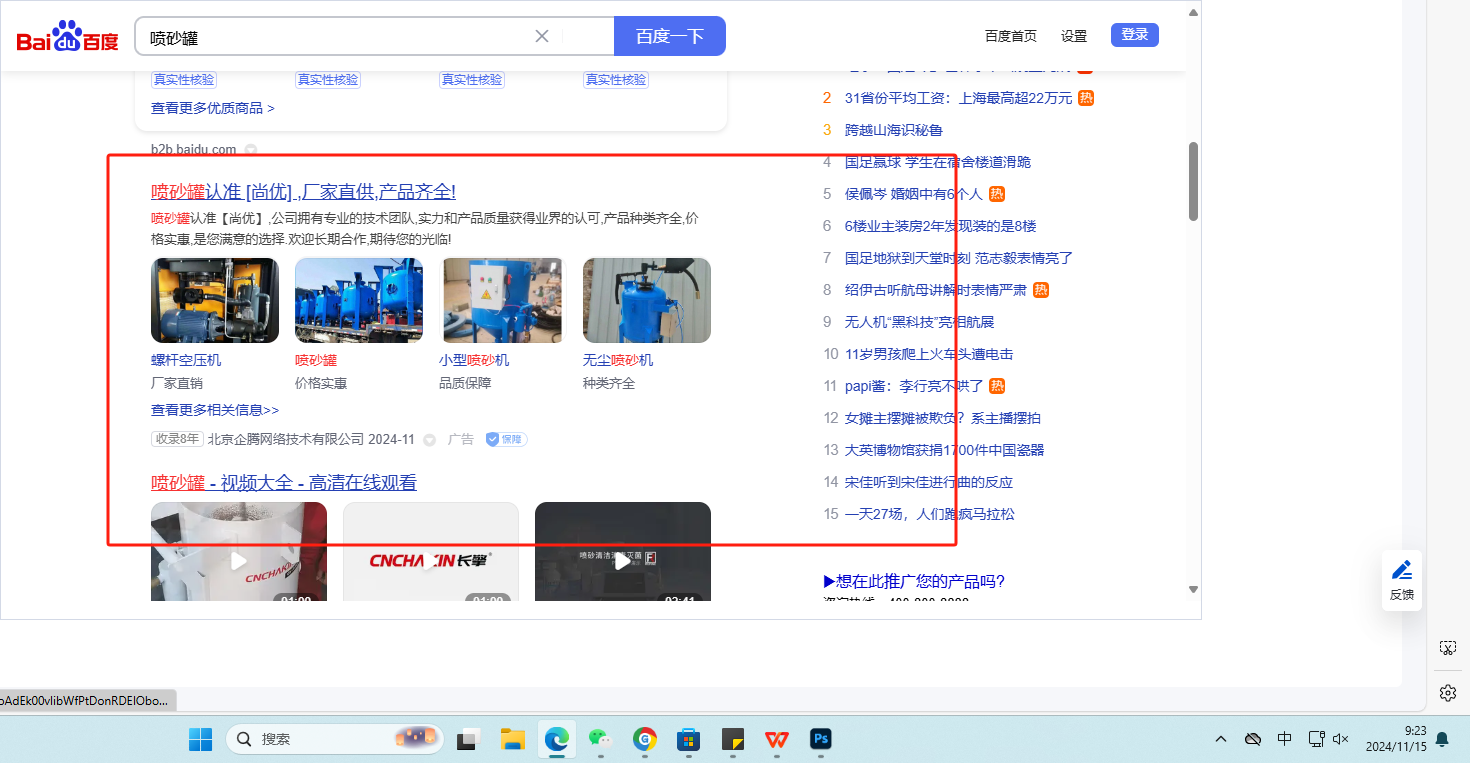Viewport: 1470px width, 763px height.
Task: Open WeChat from the taskbar
Action: click(x=600, y=739)
